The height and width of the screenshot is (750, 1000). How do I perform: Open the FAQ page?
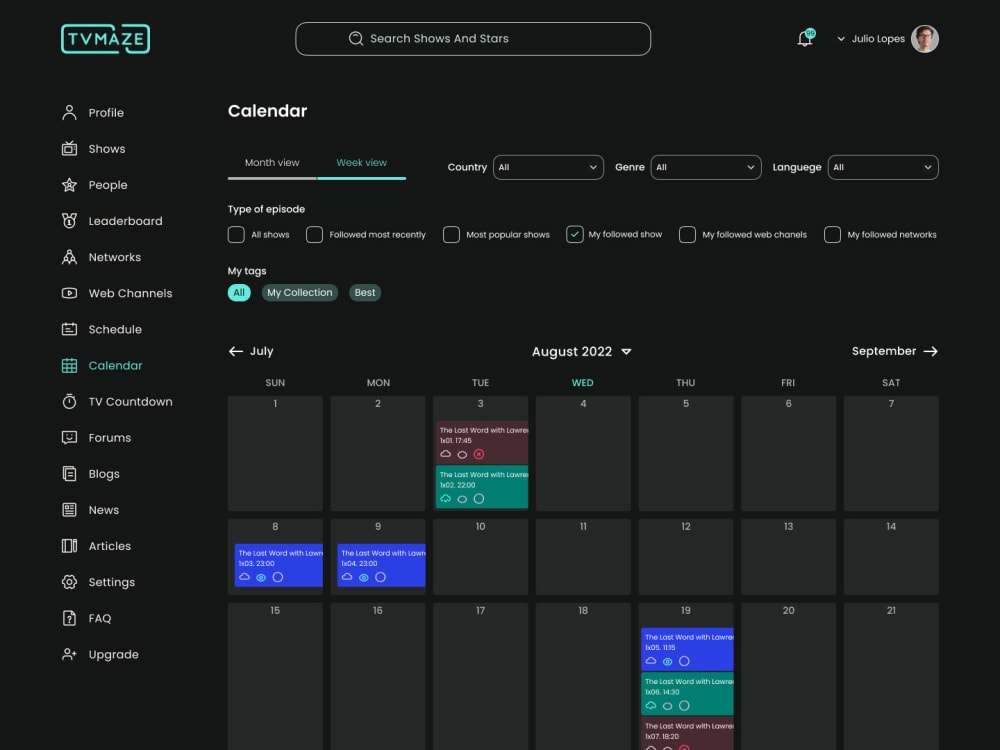[x=86, y=619]
